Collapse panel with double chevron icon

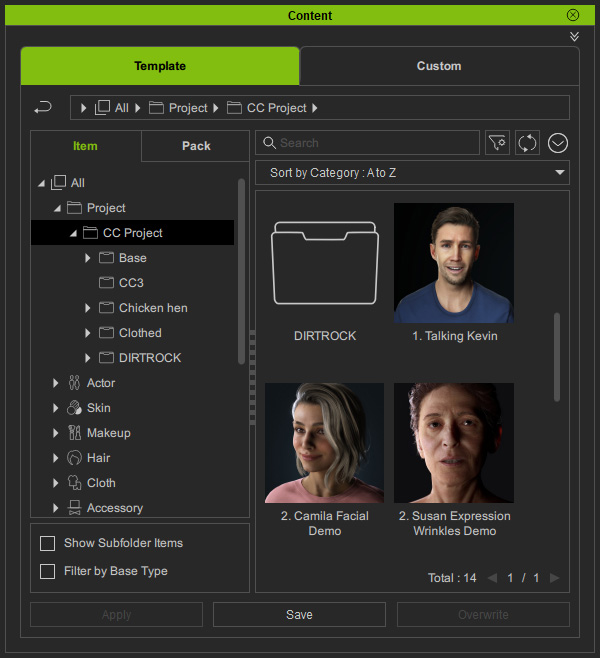click(x=574, y=37)
